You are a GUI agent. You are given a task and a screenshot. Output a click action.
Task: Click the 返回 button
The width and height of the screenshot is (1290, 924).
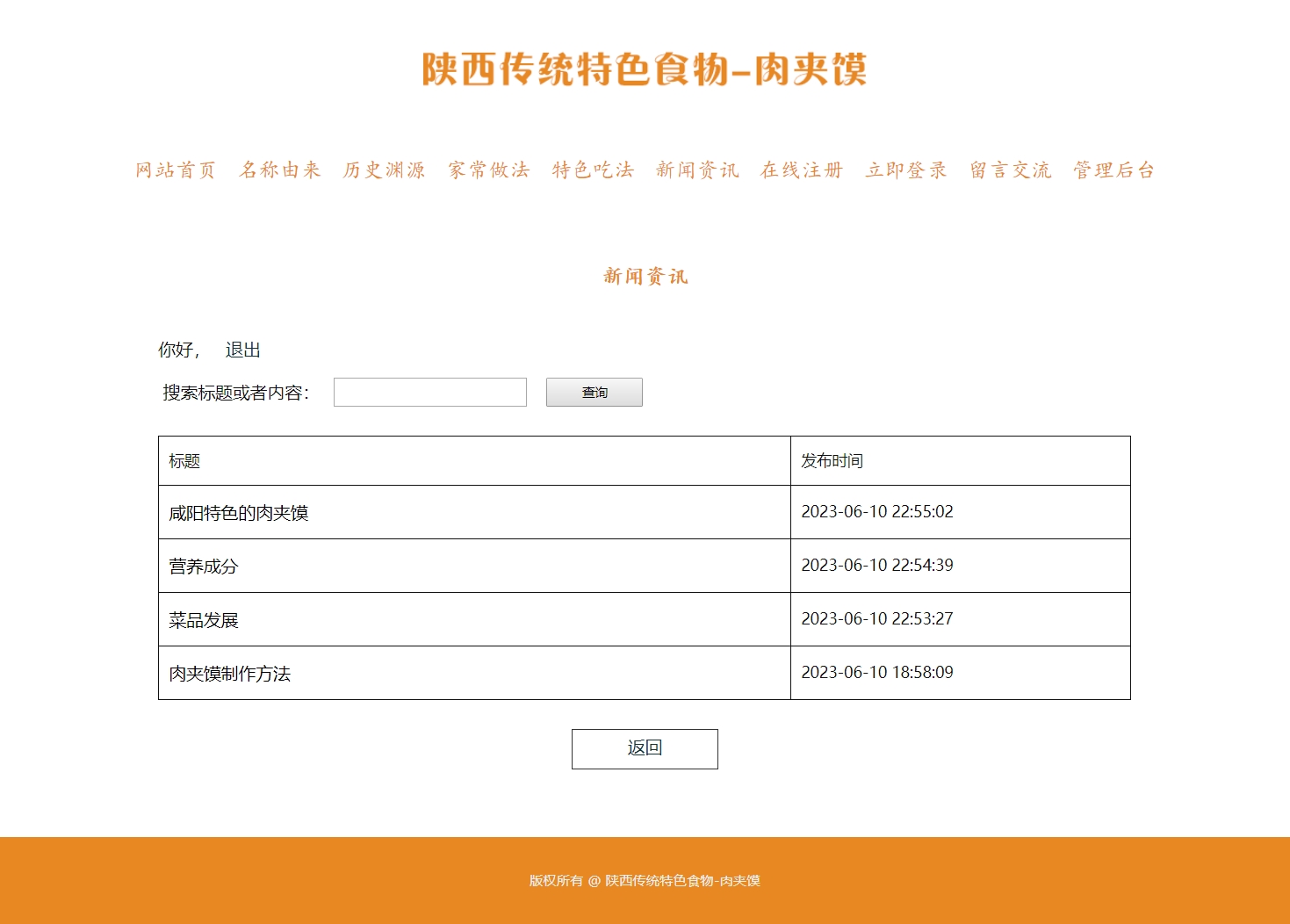[645, 749]
